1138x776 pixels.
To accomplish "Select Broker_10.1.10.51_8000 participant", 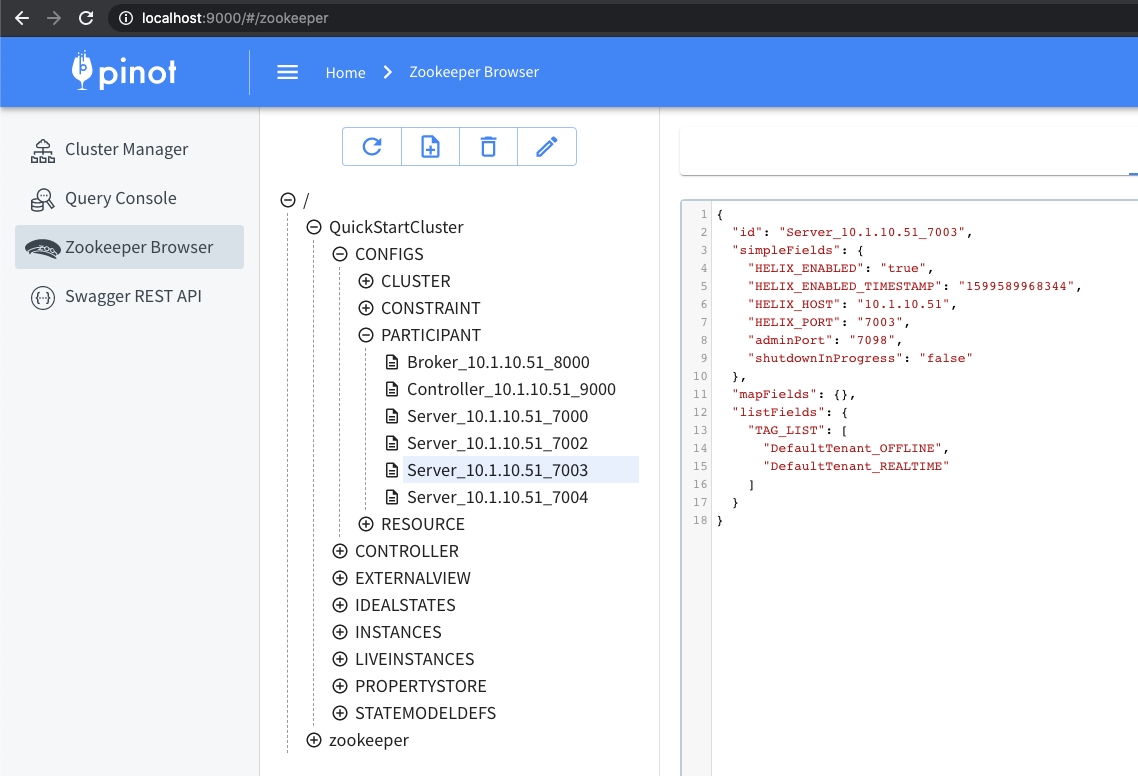I will 497,362.
